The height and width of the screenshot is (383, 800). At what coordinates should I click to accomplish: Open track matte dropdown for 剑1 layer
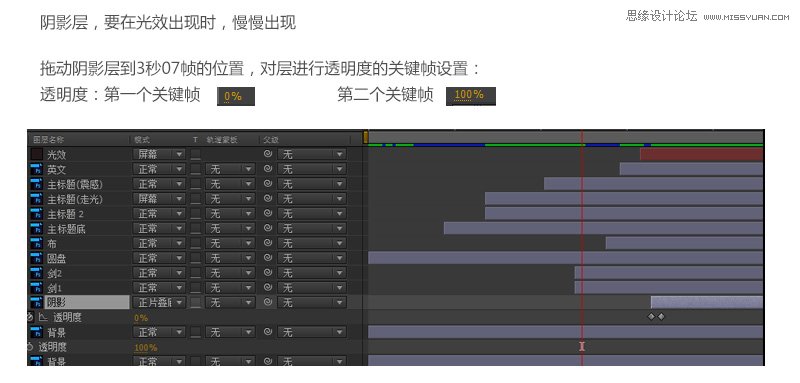click(x=230, y=288)
